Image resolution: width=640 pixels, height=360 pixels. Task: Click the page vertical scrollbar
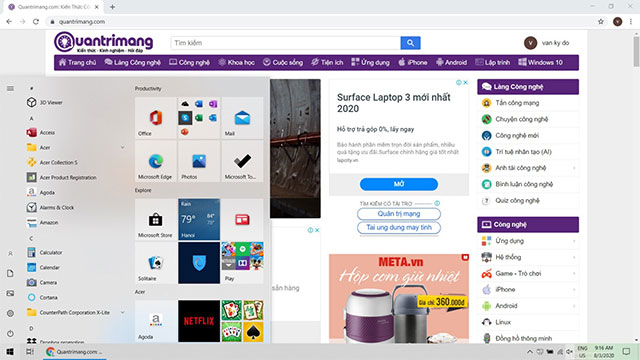coord(636,188)
